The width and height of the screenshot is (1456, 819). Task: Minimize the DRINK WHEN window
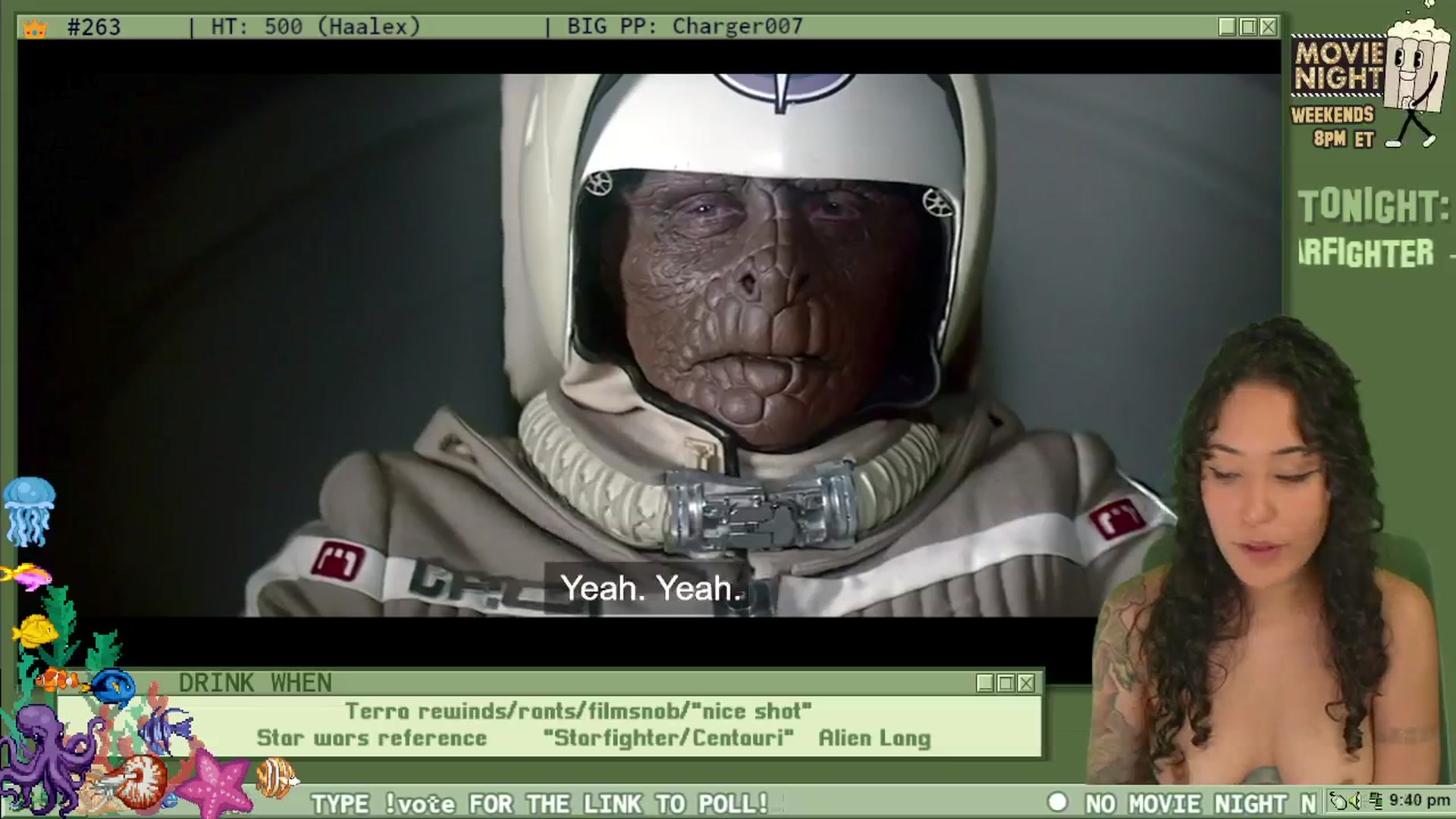pyautogui.click(x=985, y=683)
